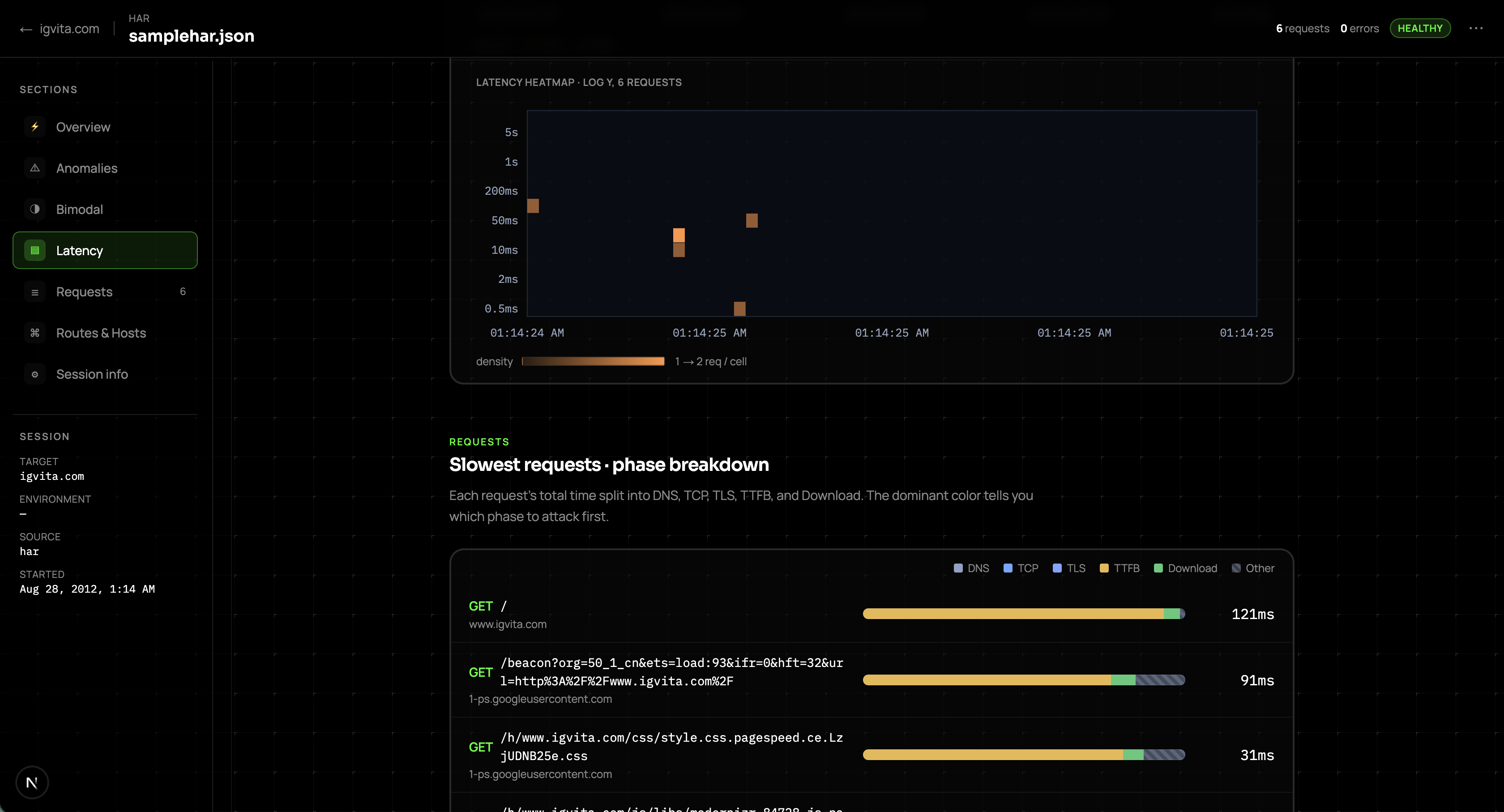The image size is (1504, 812).
Task: Click the Requests count badge 6
Action: tap(183, 291)
